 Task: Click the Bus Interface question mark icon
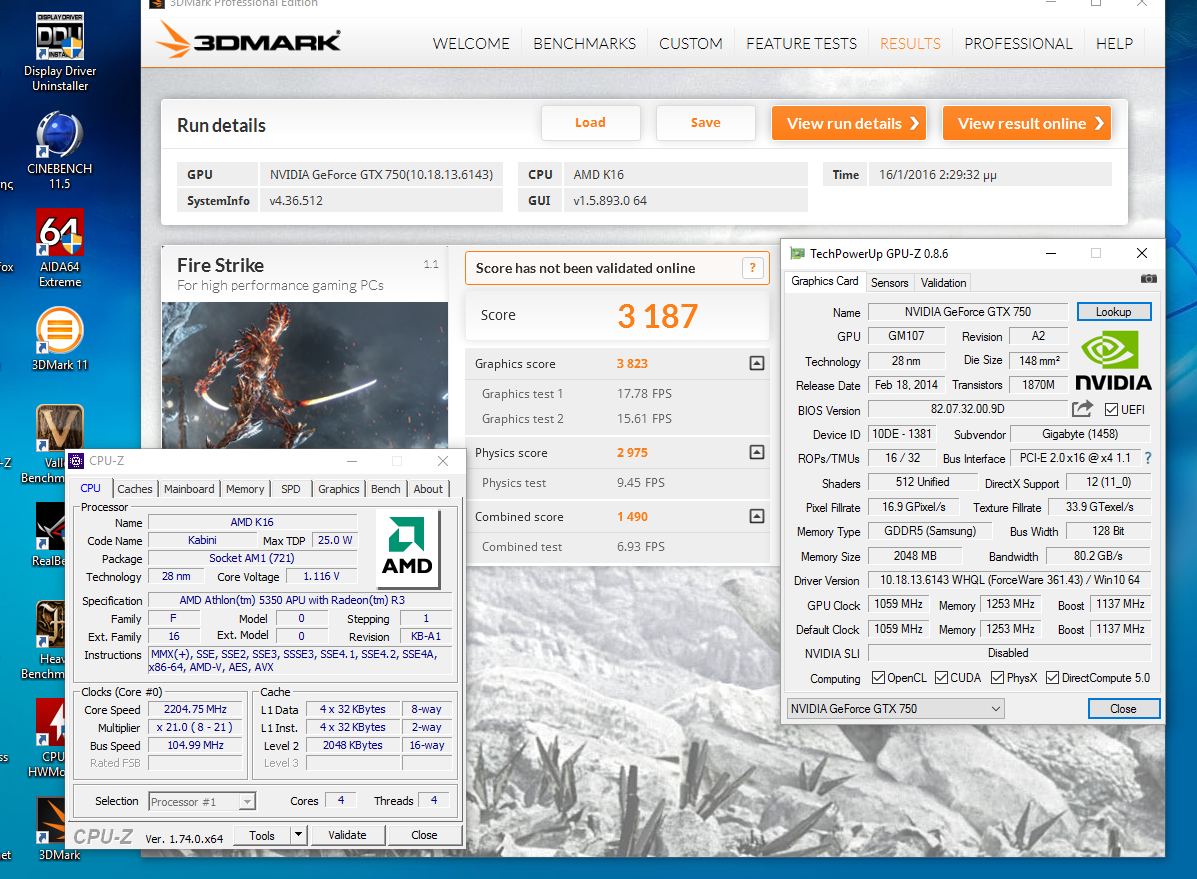1148,458
